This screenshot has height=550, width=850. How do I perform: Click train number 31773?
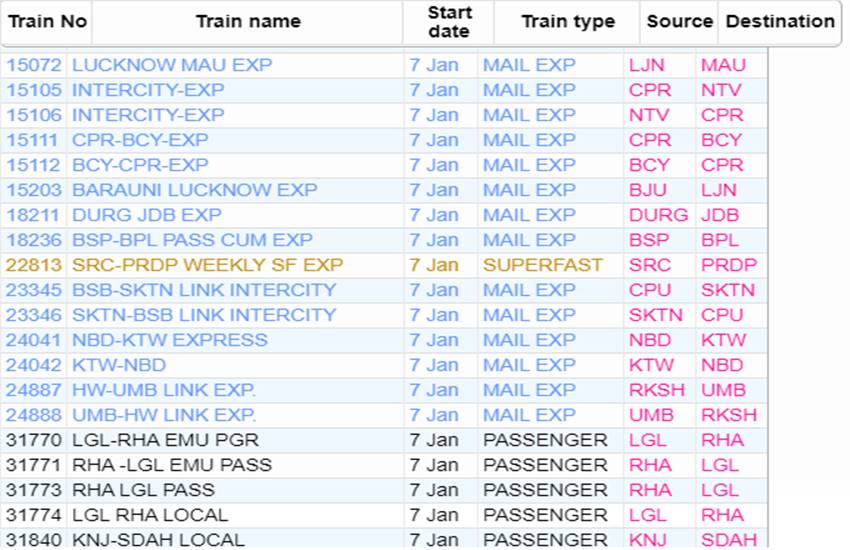tap(34, 490)
